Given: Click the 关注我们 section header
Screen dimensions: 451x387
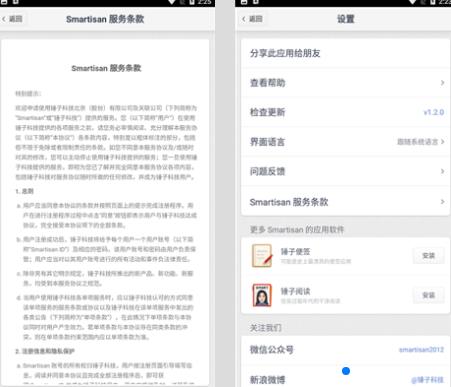Looking at the screenshot, I should point(266,328).
